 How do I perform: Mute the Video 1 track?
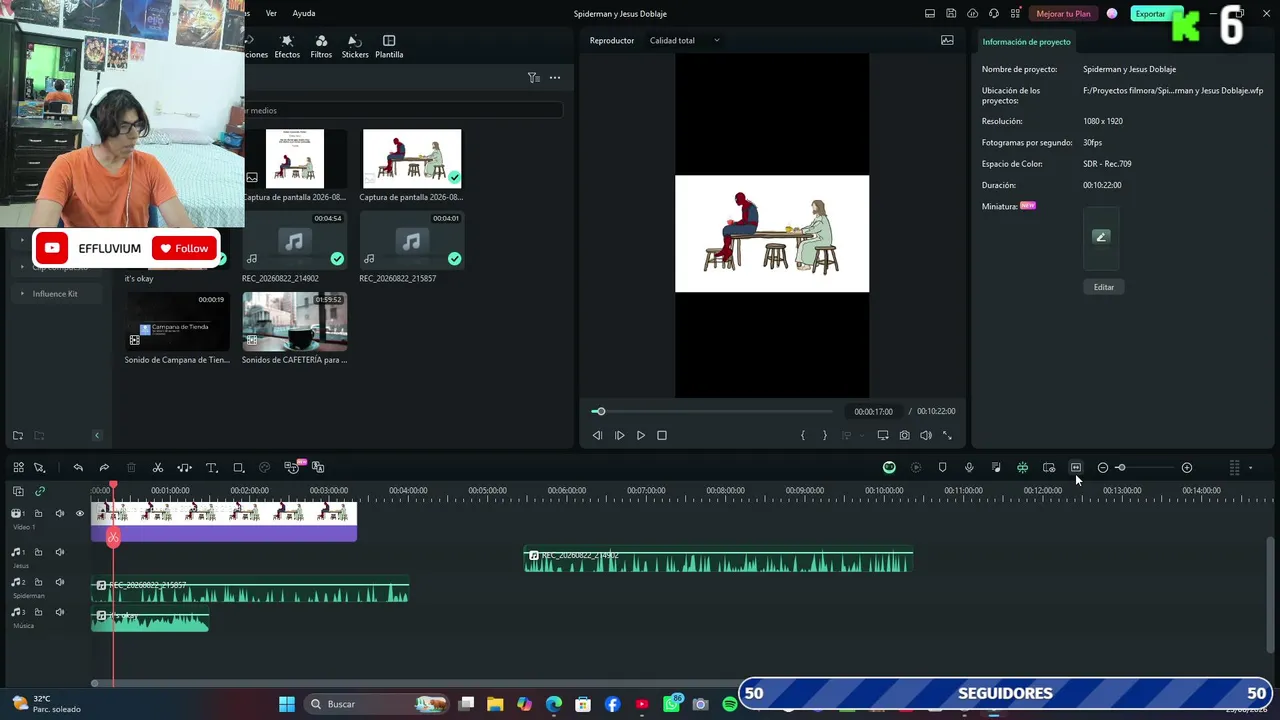coord(60,513)
